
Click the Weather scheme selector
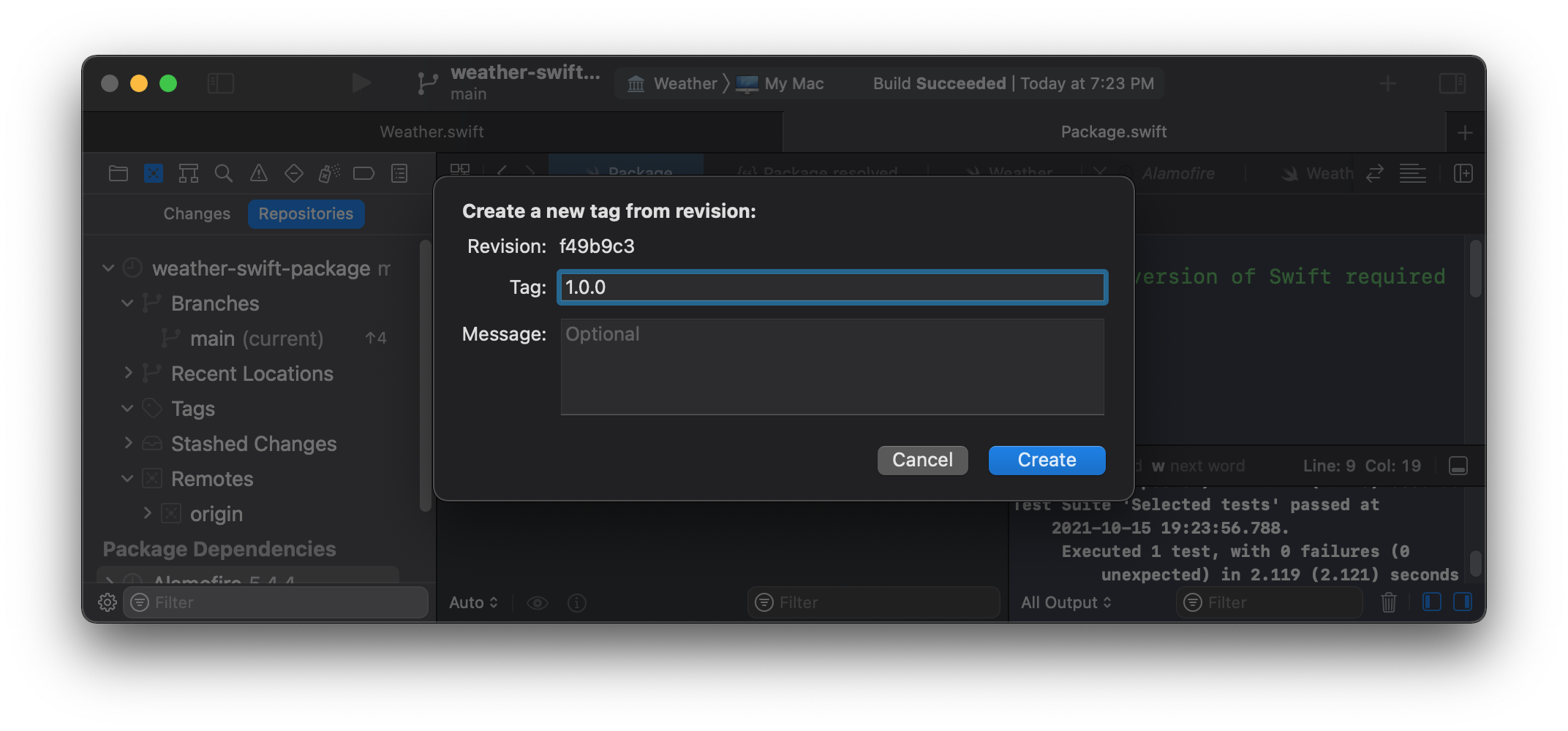672,83
